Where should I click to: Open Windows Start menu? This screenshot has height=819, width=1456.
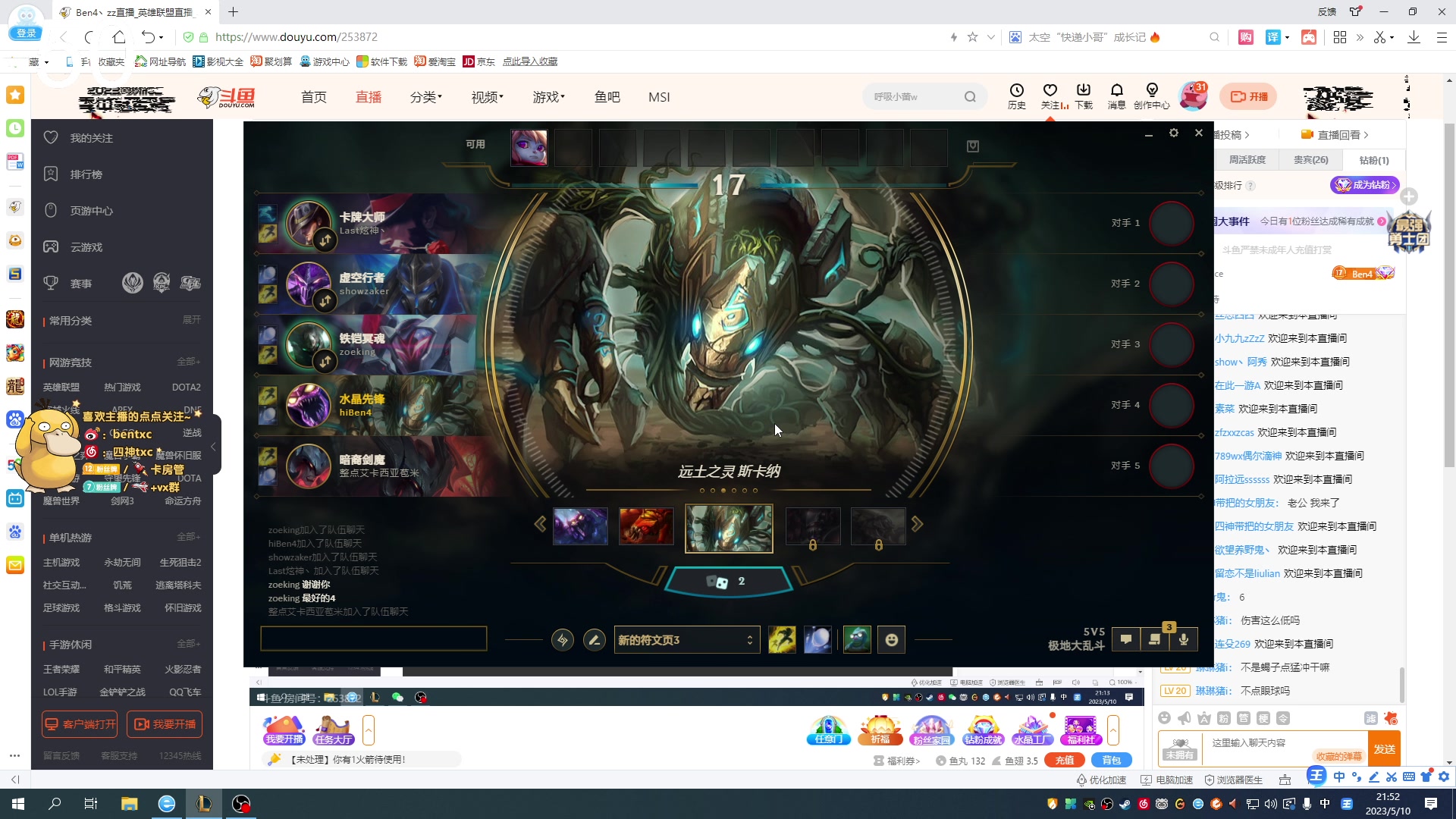click(x=18, y=804)
